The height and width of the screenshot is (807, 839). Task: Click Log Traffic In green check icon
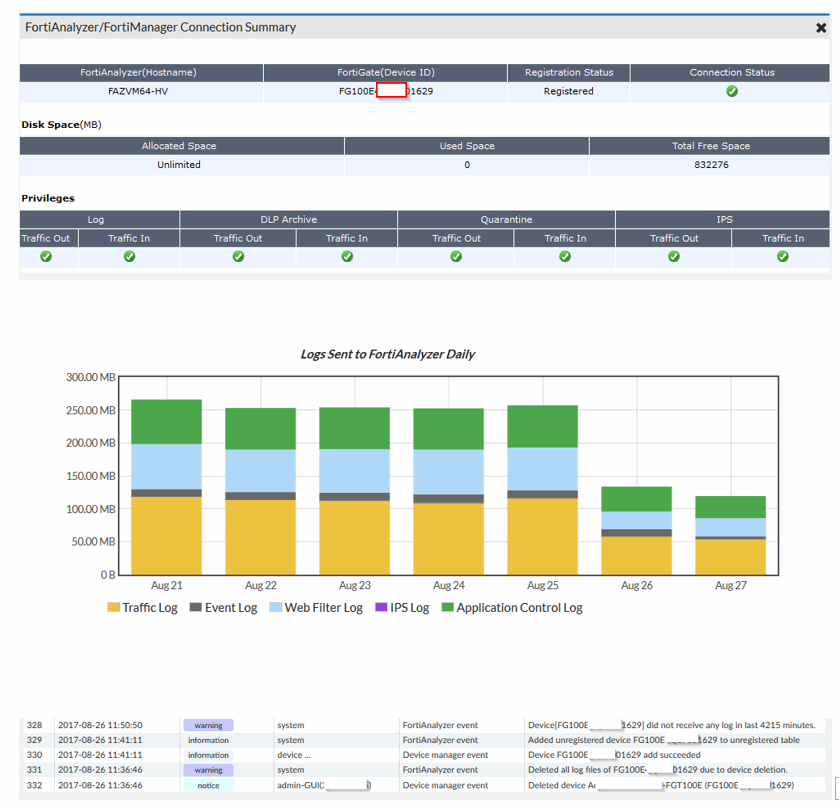click(x=129, y=257)
